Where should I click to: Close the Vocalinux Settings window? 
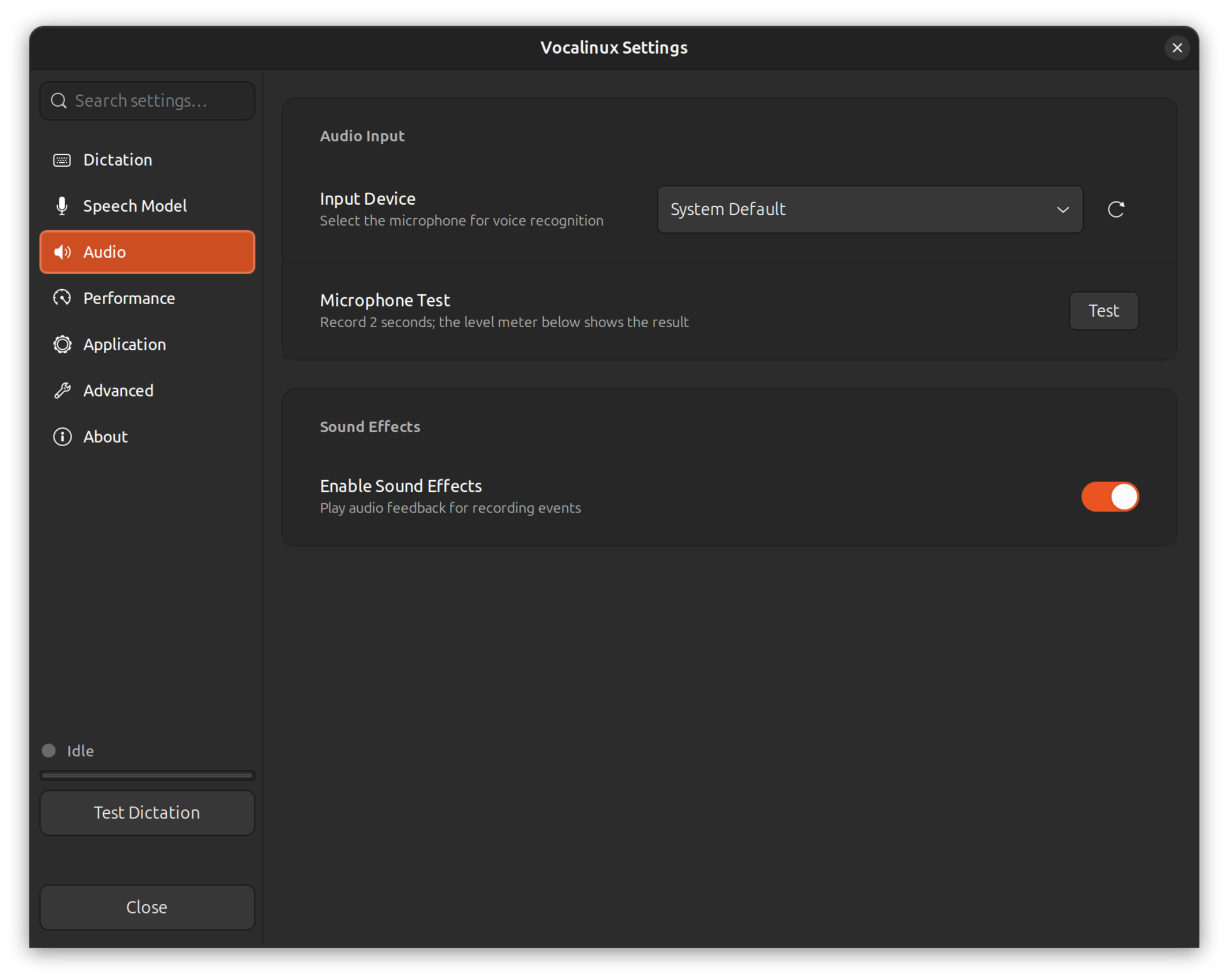click(x=1177, y=48)
